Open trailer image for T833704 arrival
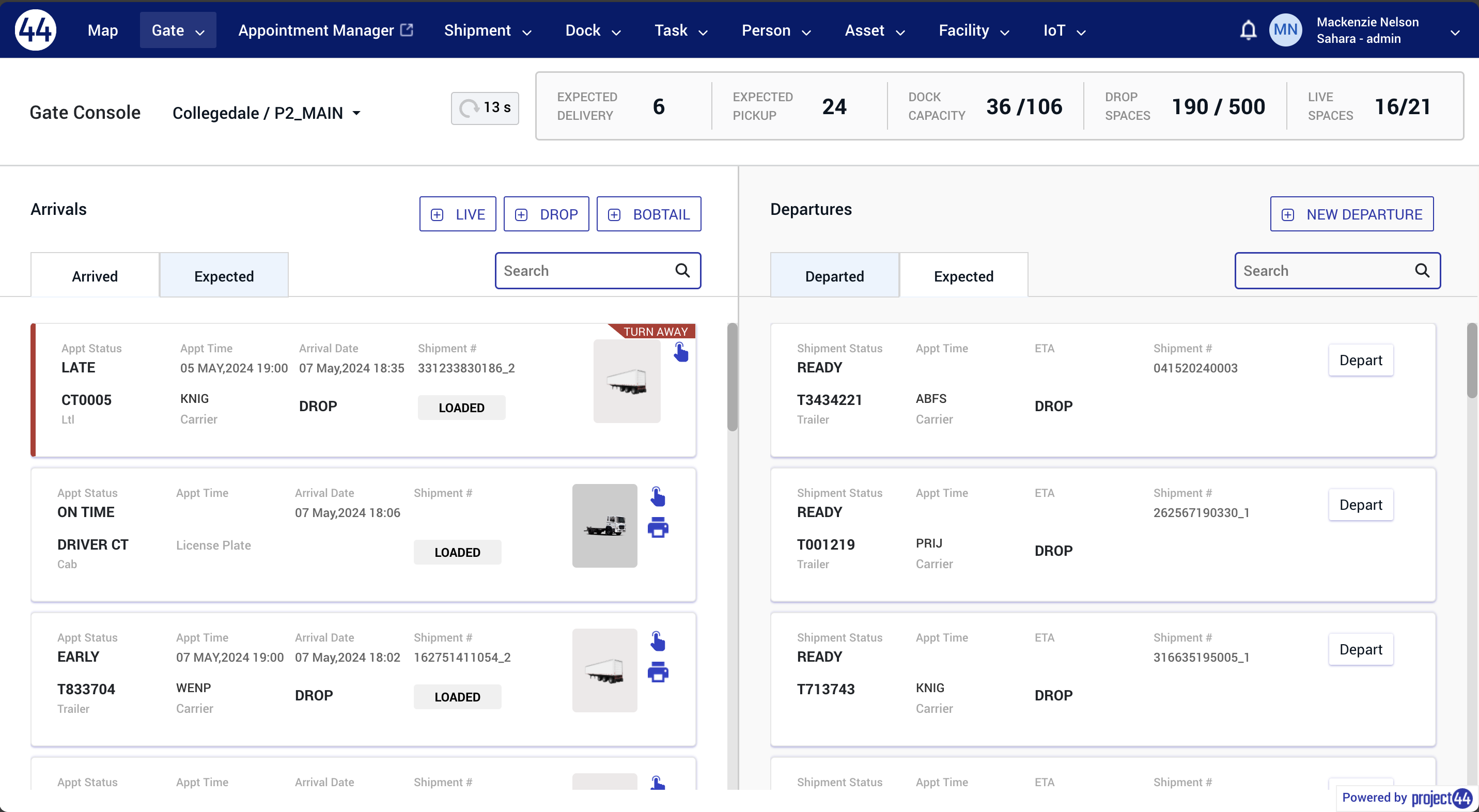Viewport: 1479px width, 812px height. click(x=604, y=671)
